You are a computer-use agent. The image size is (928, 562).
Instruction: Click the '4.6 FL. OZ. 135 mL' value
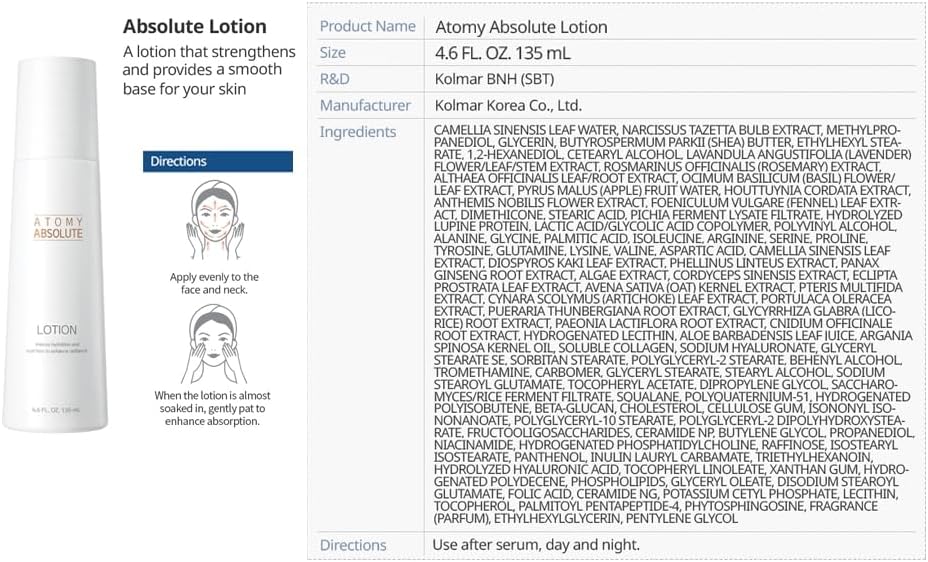click(x=502, y=53)
